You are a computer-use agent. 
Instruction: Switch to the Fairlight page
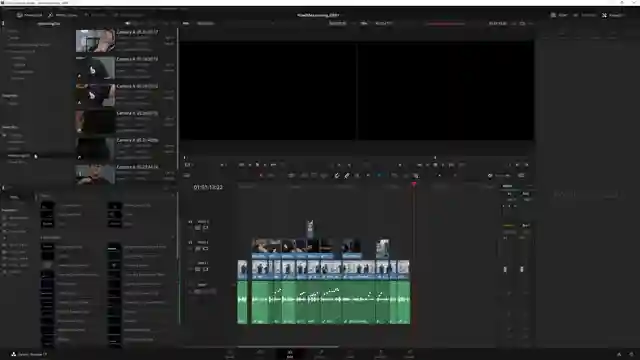(380, 354)
